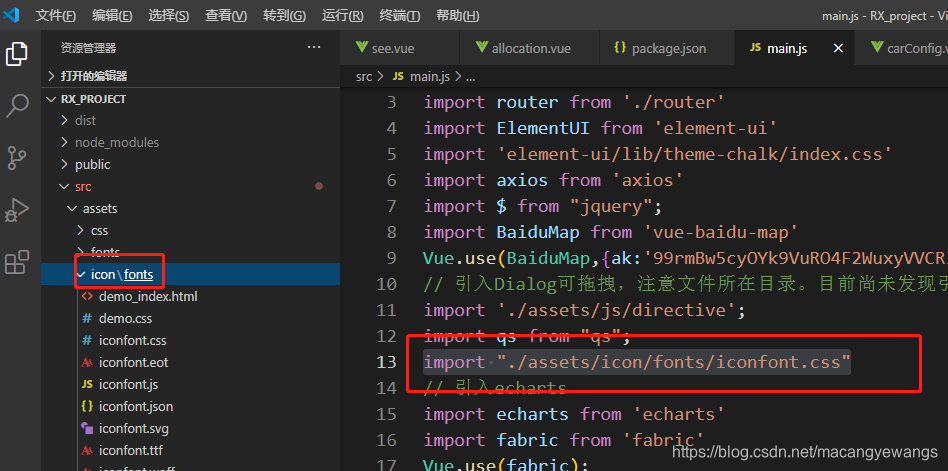The height and width of the screenshot is (471, 948).
Task: Open 查看(V) menu
Action: point(226,16)
